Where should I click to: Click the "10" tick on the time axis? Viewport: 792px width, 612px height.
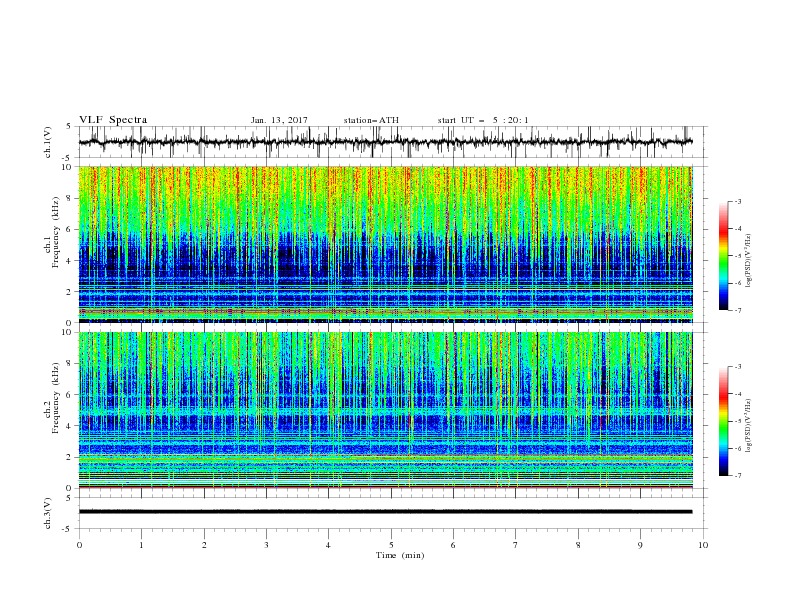pyautogui.click(x=703, y=545)
